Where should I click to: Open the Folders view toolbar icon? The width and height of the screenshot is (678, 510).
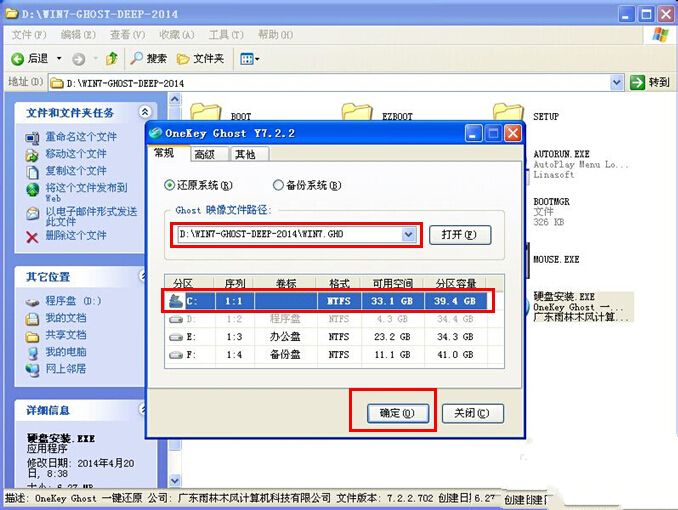pyautogui.click(x=183, y=59)
